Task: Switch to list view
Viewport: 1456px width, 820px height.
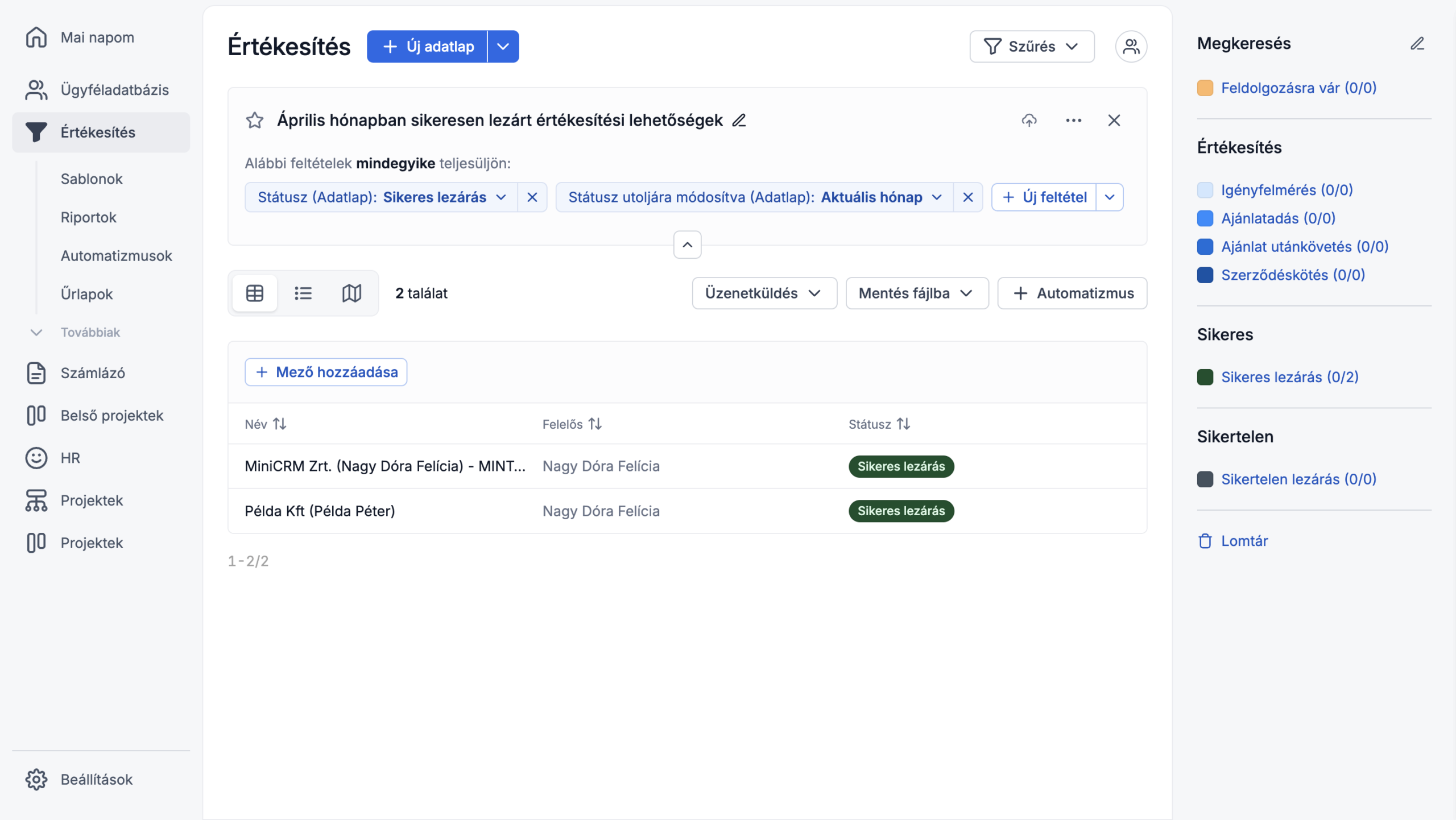Action: (x=303, y=293)
